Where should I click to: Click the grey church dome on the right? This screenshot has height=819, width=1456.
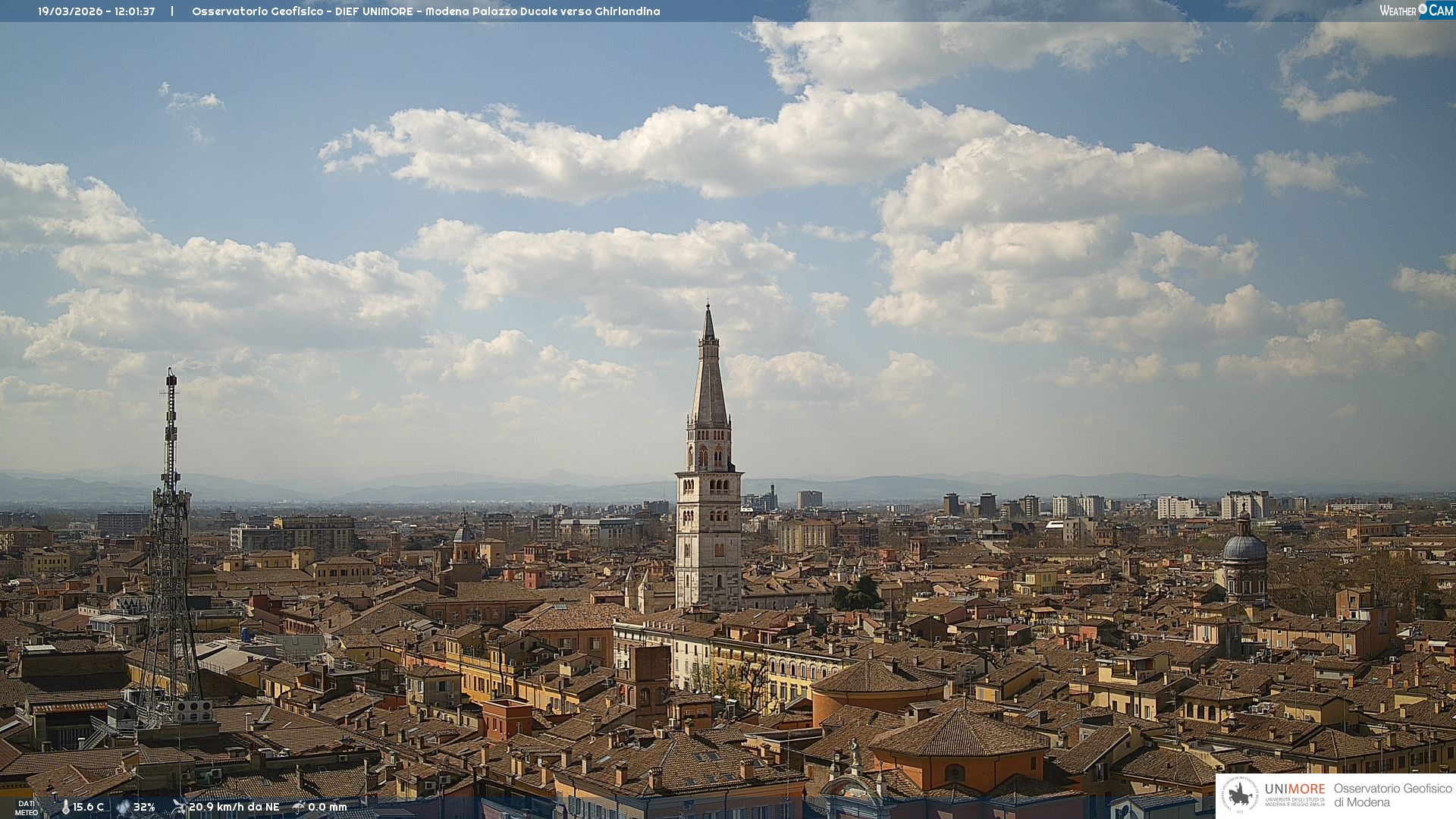pyautogui.click(x=1244, y=546)
